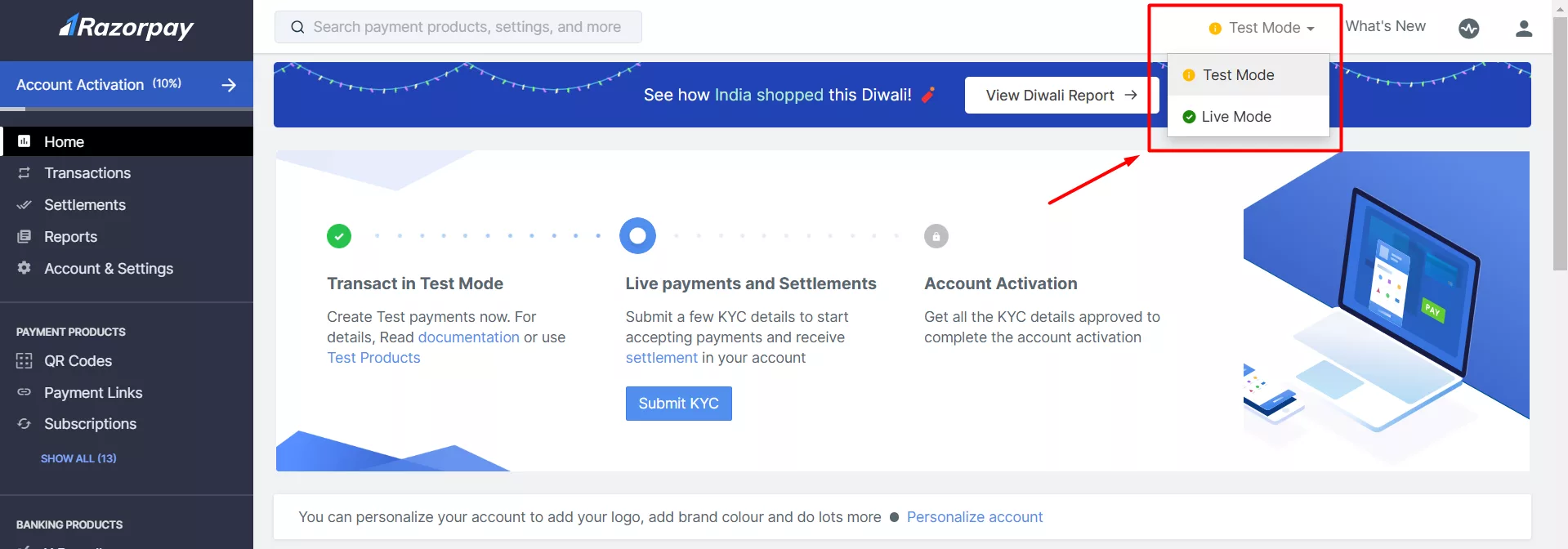Show all 13 payment products
The height and width of the screenshot is (549, 1568).
point(78,458)
